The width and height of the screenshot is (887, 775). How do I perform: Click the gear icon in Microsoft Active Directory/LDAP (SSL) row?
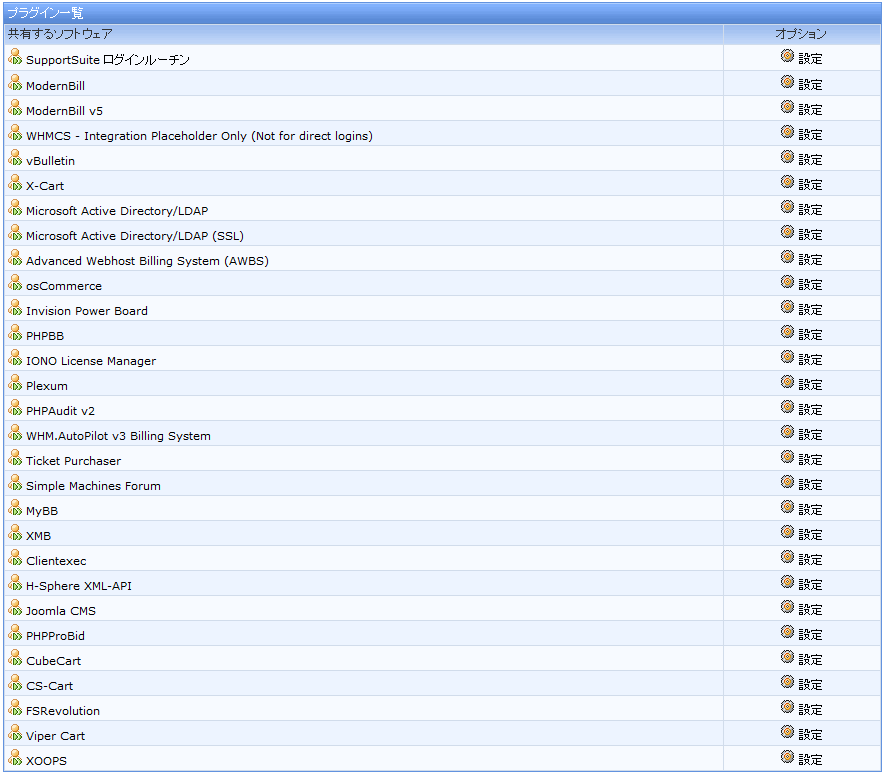[787, 232]
